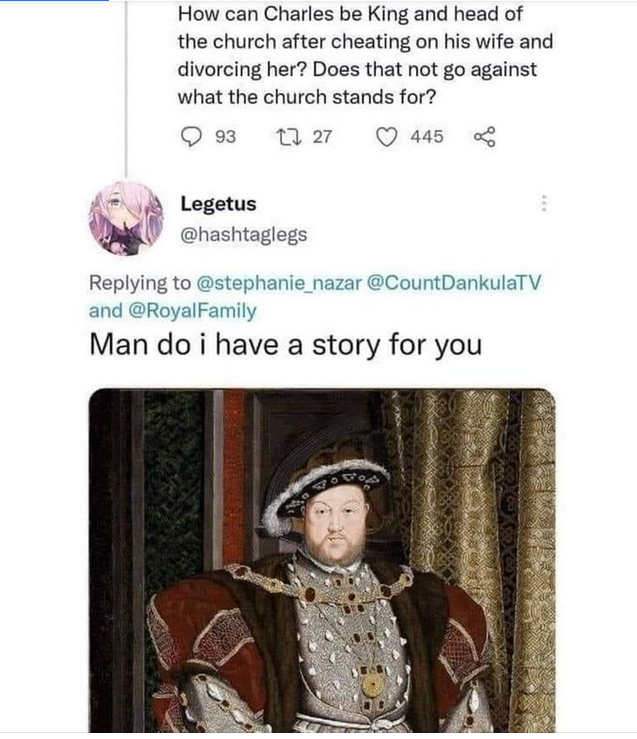Click the 27 retweets count
The width and height of the screenshot is (637, 739).
coord(322,137)
